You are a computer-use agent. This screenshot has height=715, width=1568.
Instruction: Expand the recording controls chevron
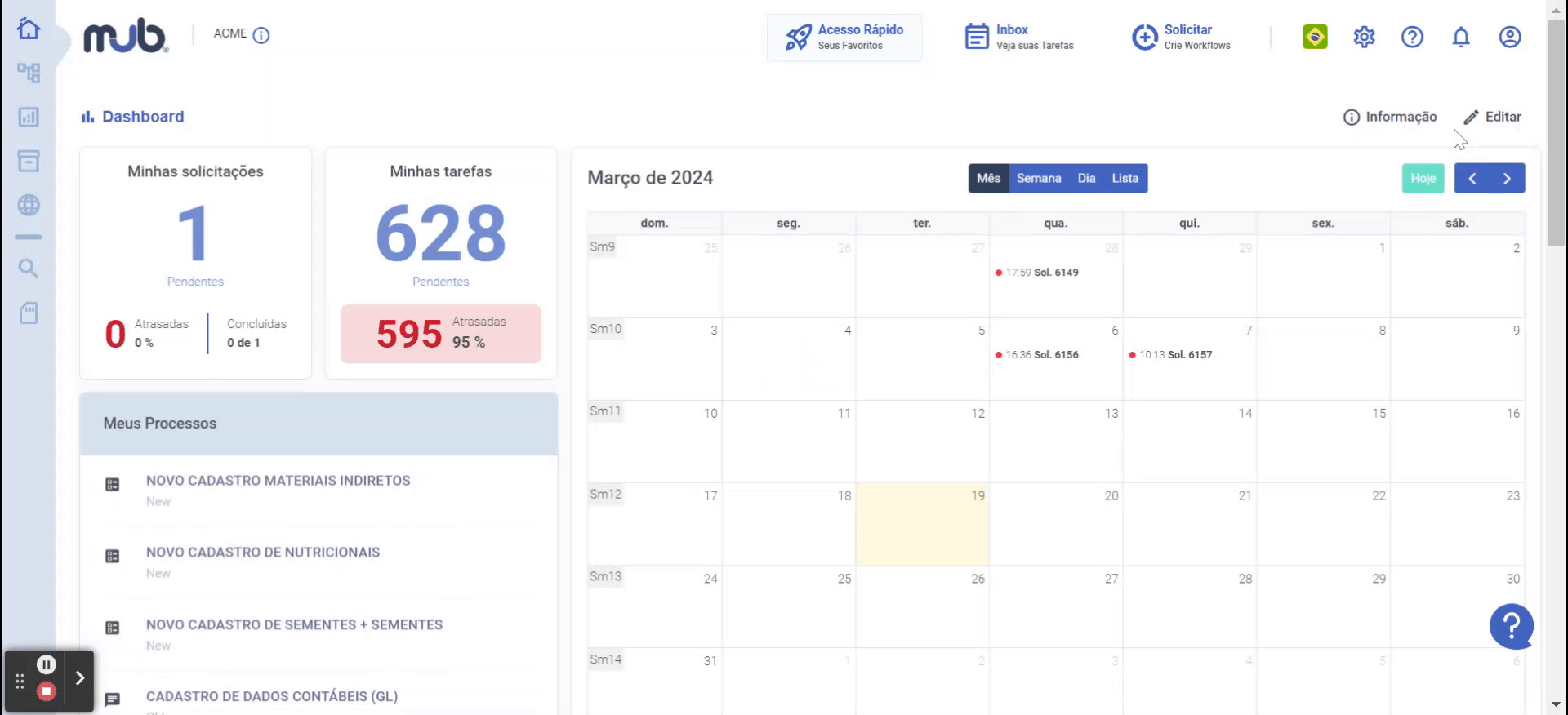click(79, 678)
